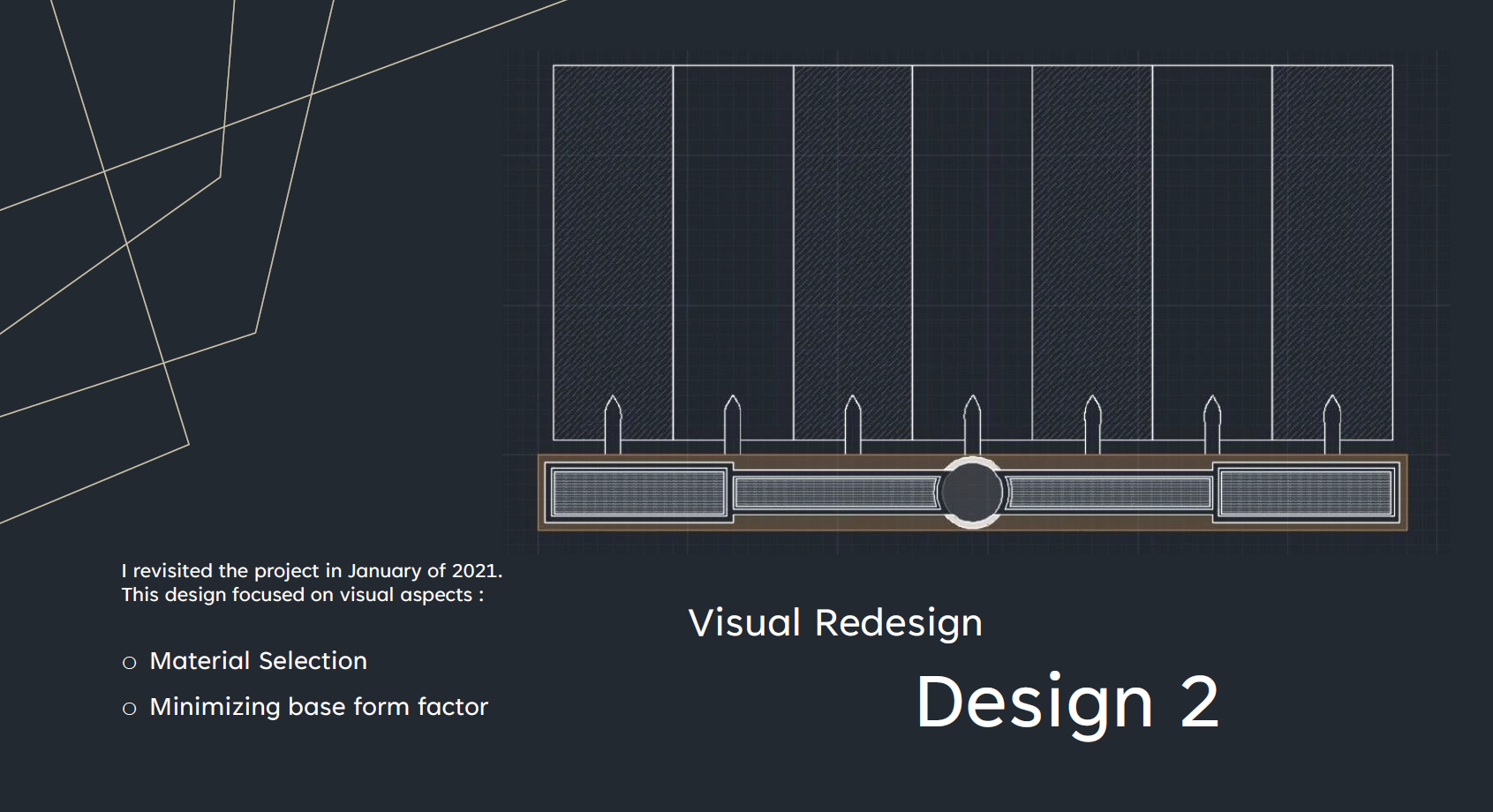Select 'This design focused on visual aspects :' line
Screen dimensions: 1493x812
coord(303,595)
